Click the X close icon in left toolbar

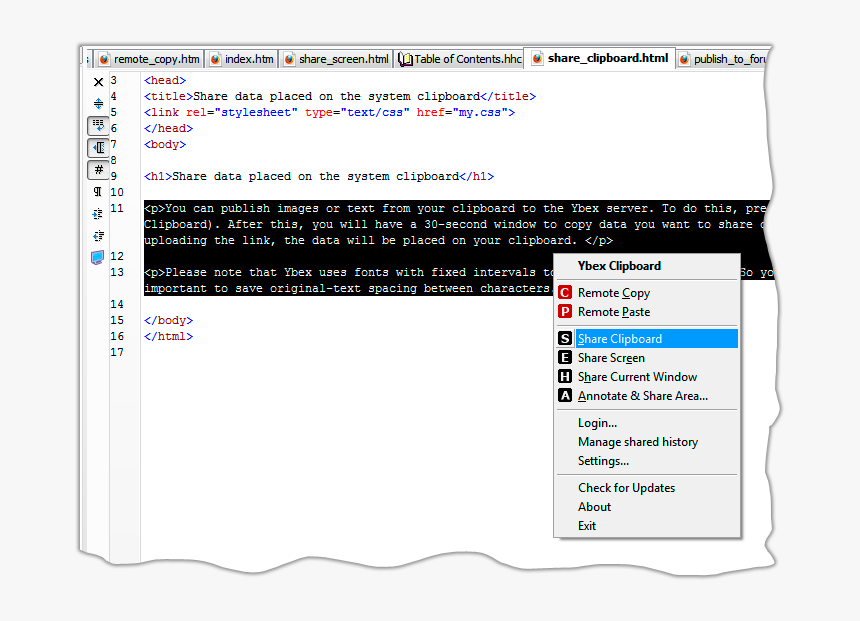(x=98, y=82)
